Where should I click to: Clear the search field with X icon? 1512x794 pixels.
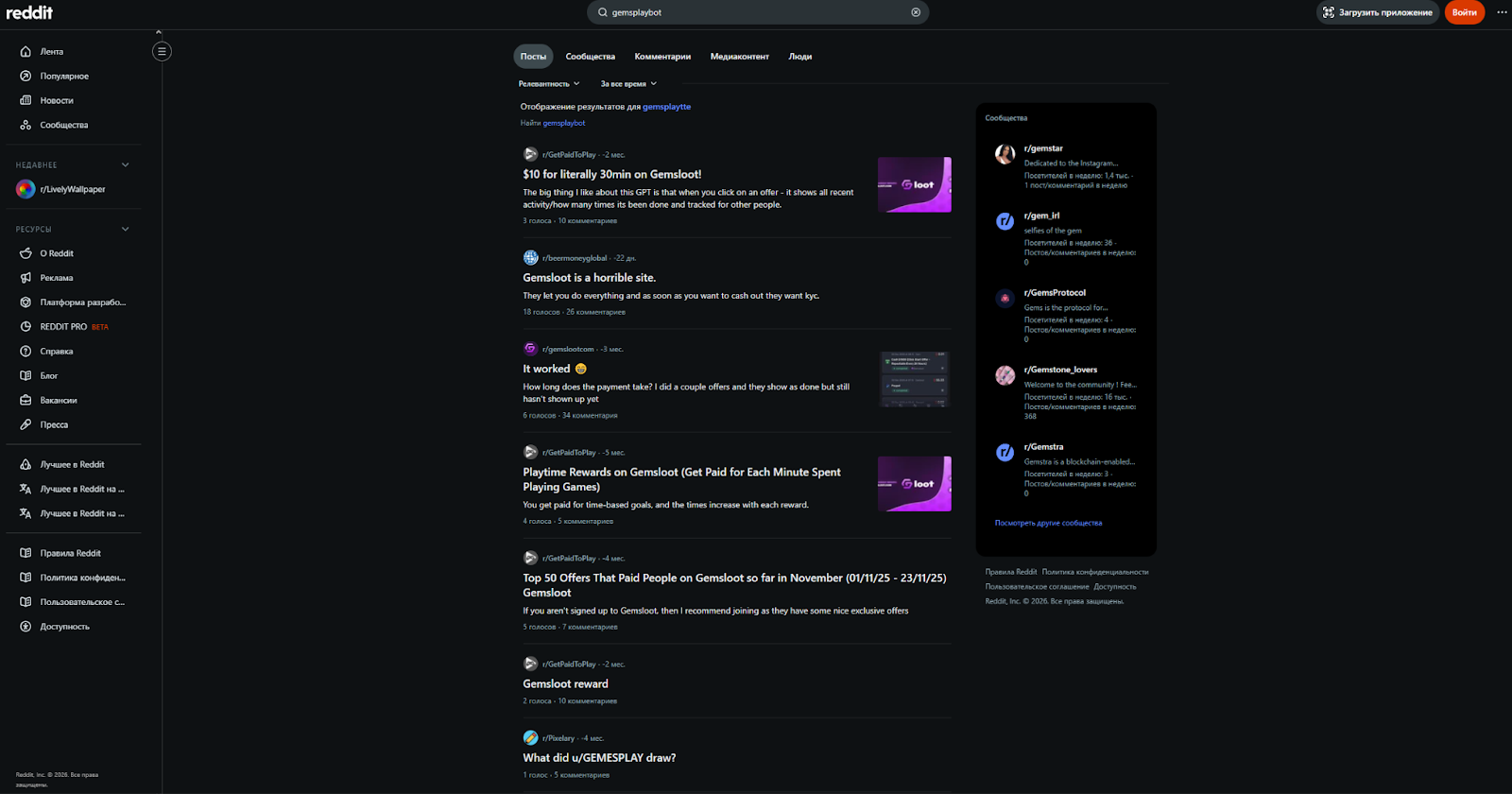coord(916,12)
